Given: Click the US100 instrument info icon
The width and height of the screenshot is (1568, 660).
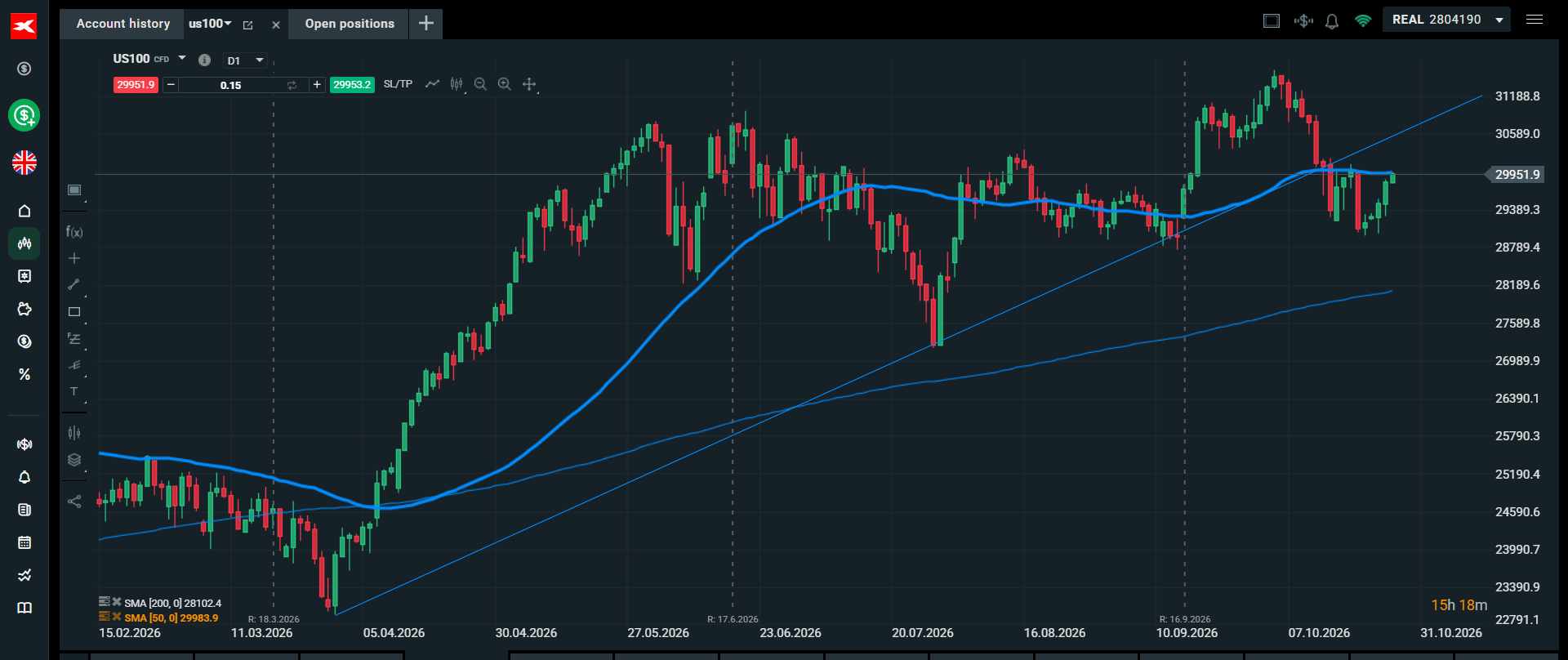Looking at the screenshot, I should coord(205,60).
